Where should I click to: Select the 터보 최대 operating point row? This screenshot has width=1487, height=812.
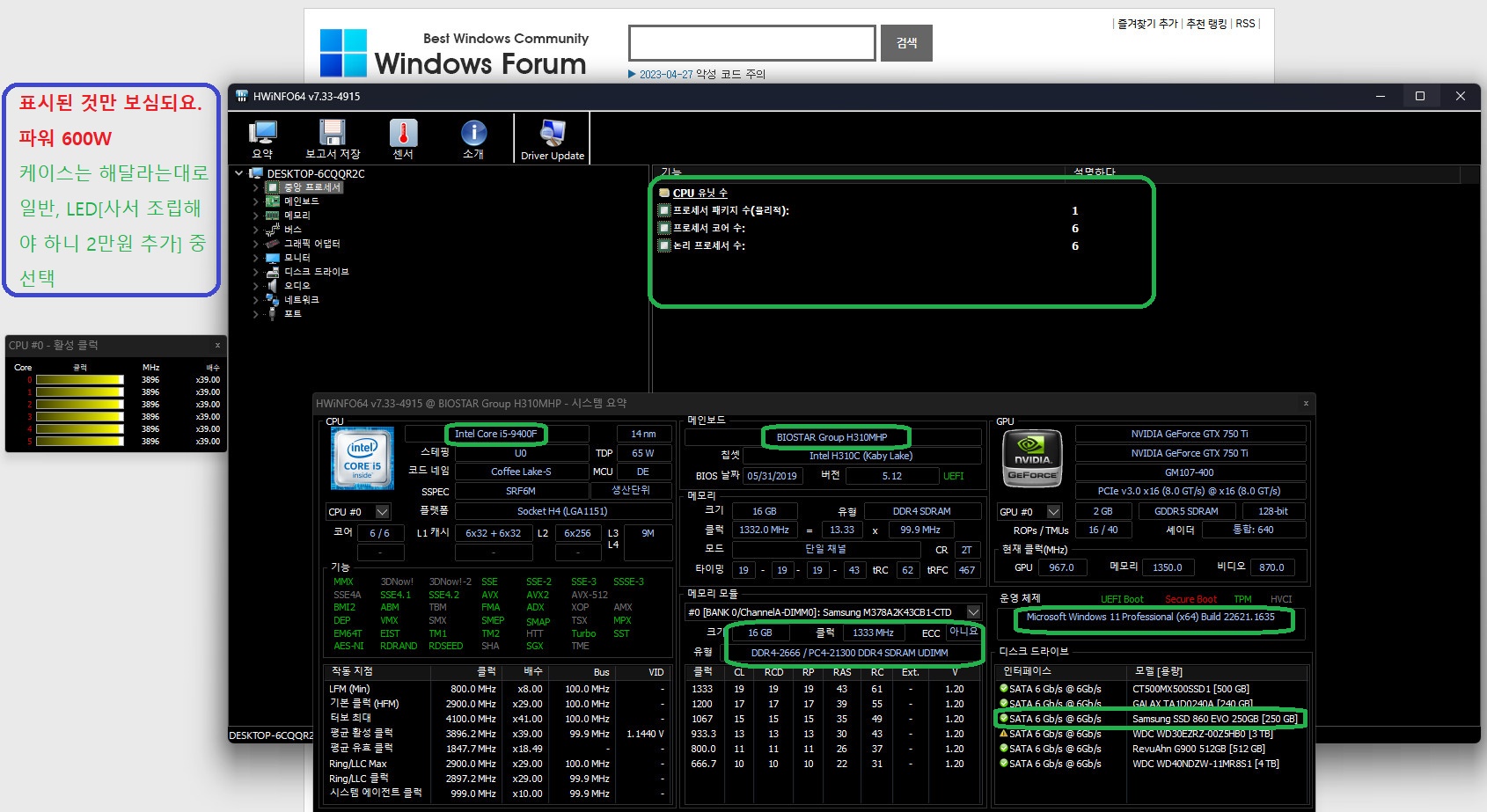(x=497, y=719)
